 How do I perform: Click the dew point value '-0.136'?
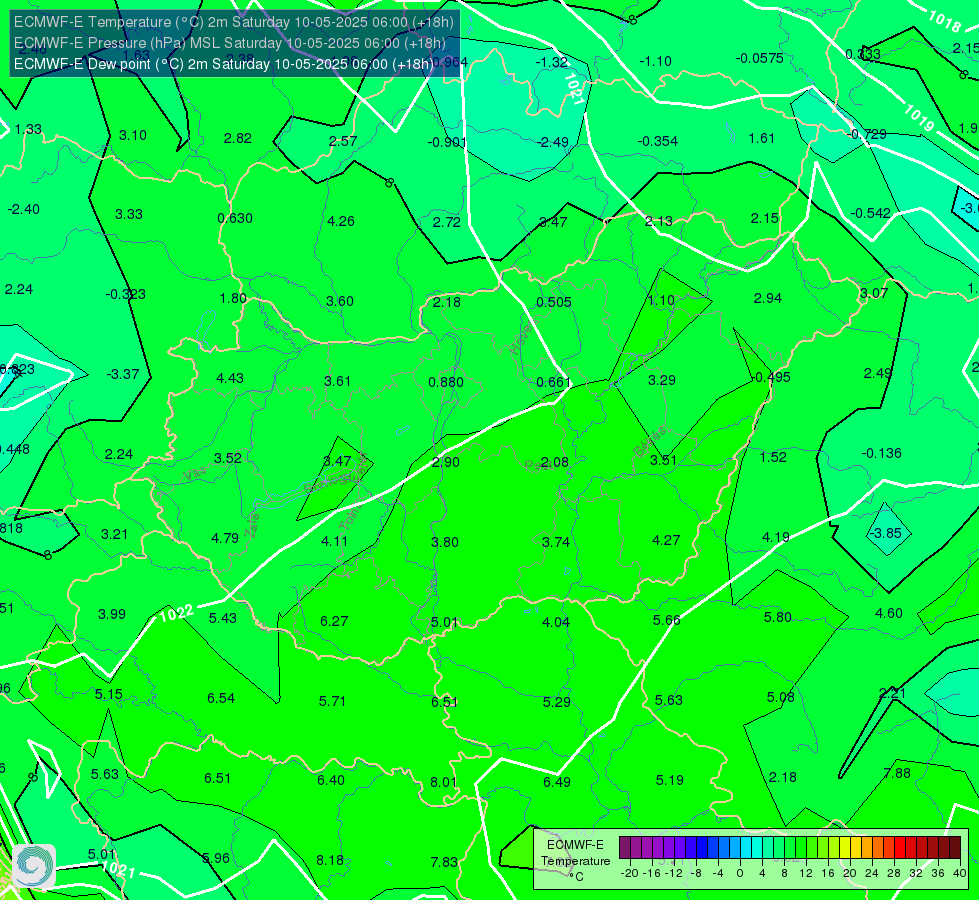[882, 453]
